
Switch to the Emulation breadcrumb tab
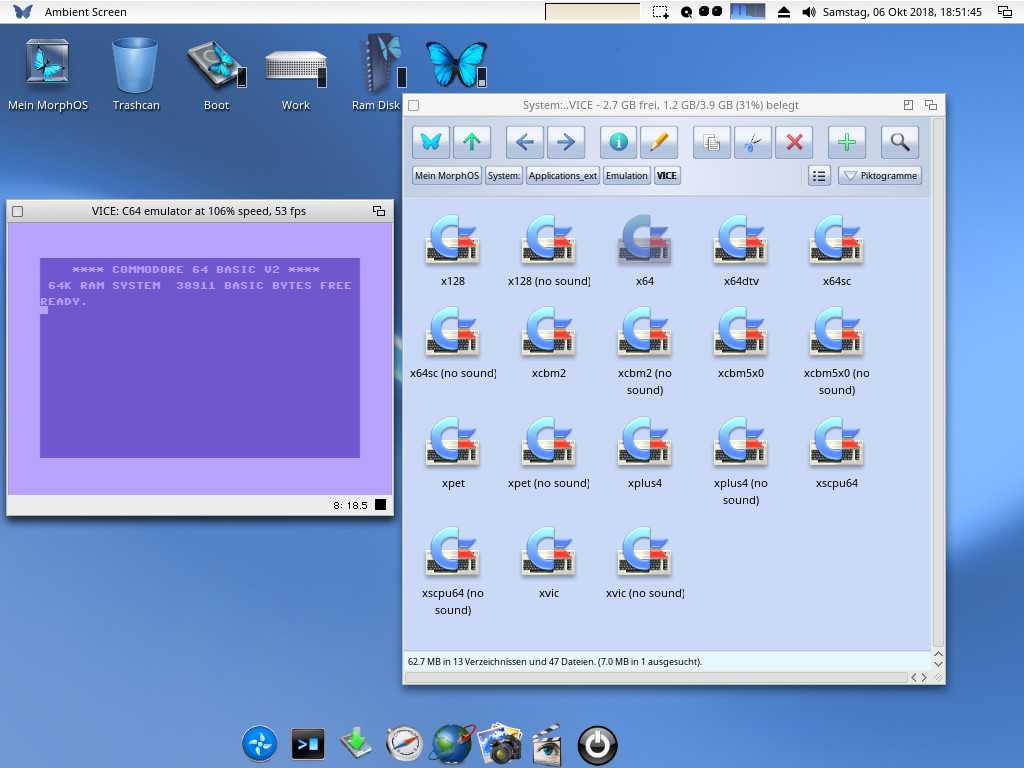click(x=626, y=175)
